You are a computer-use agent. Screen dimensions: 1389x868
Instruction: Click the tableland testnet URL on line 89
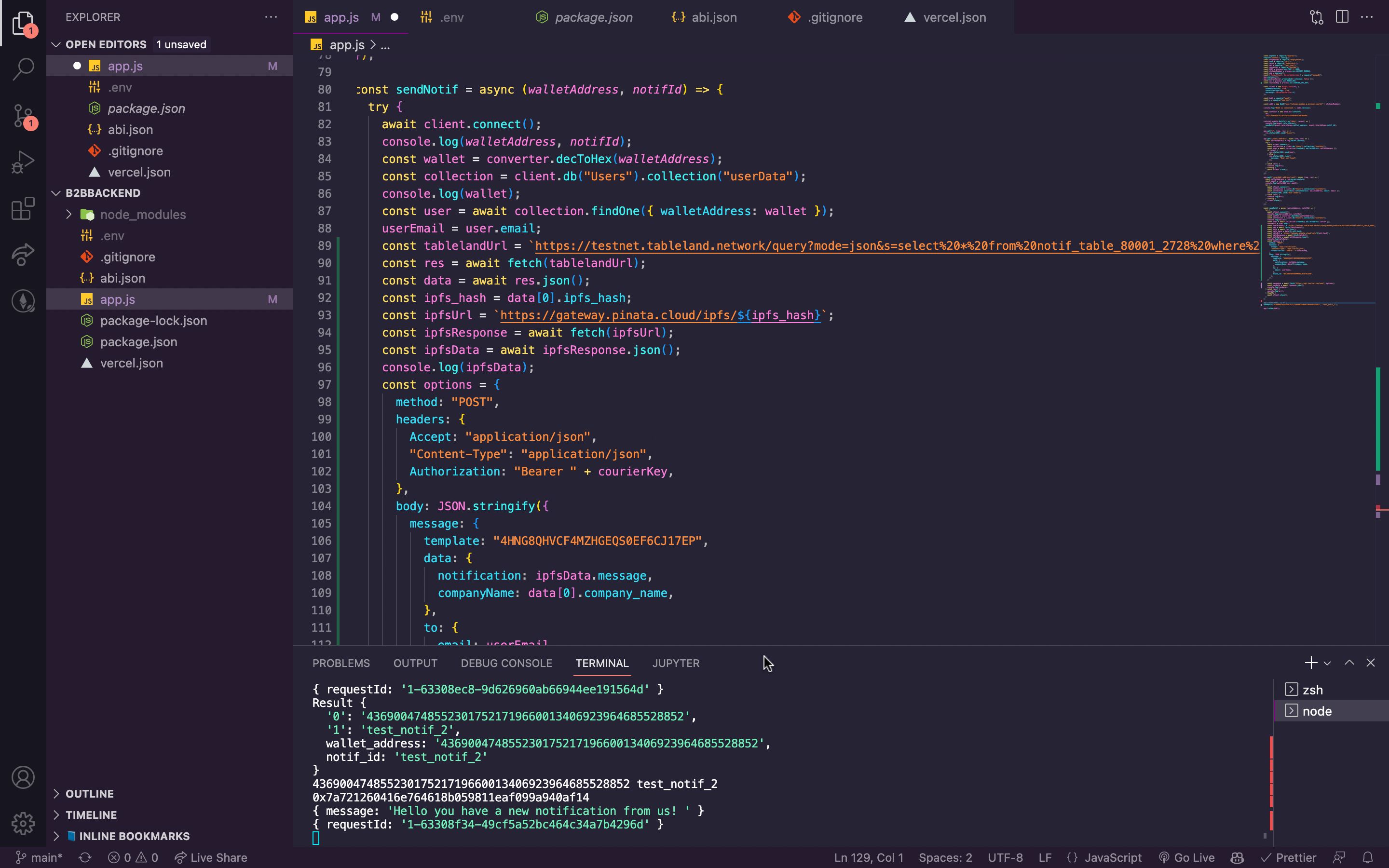(897, 246)
